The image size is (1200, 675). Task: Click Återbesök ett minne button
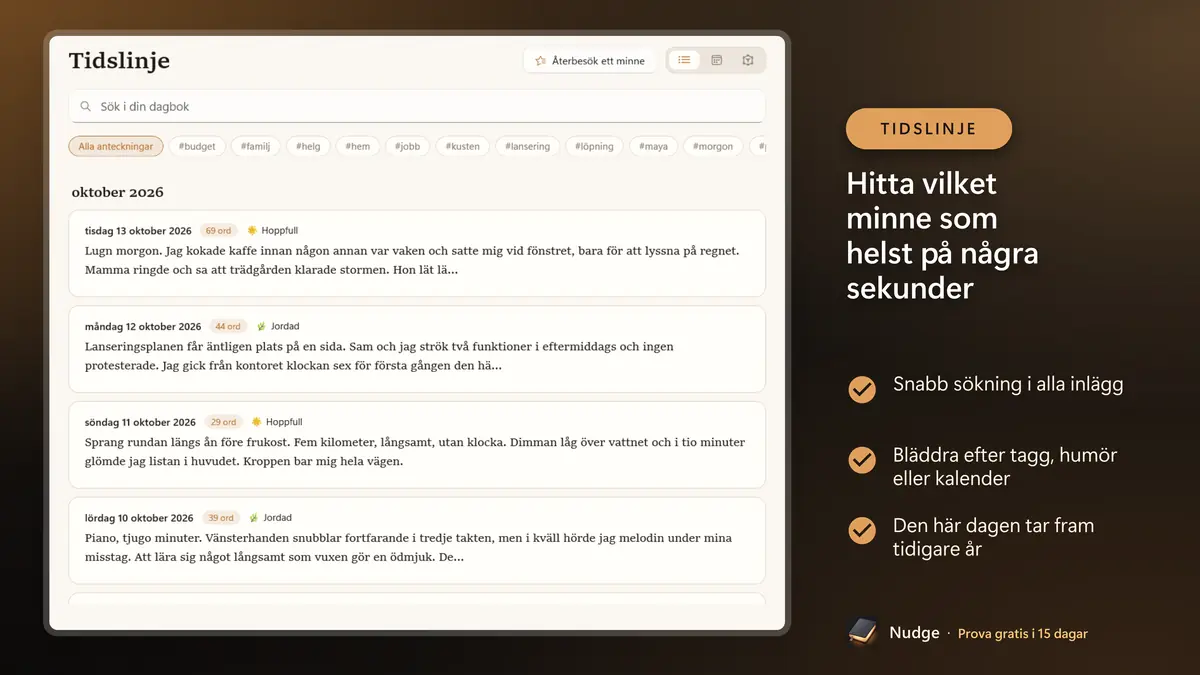pyautogui.click(x=589, y=61)
